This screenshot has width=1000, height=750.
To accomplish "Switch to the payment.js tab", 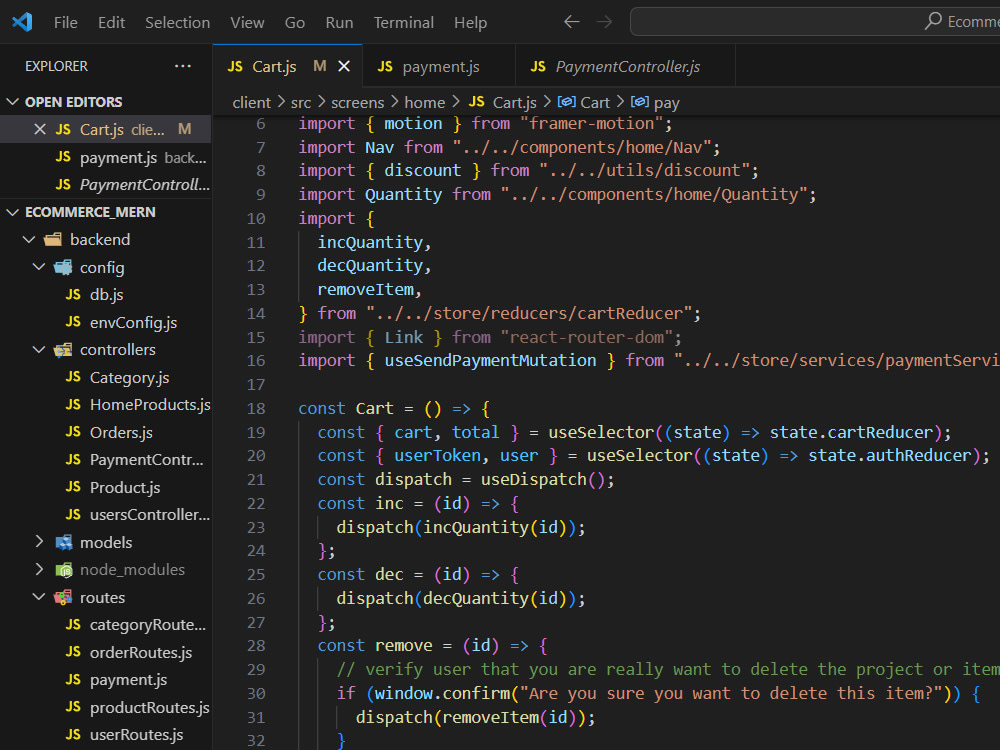I will [440, 67].
